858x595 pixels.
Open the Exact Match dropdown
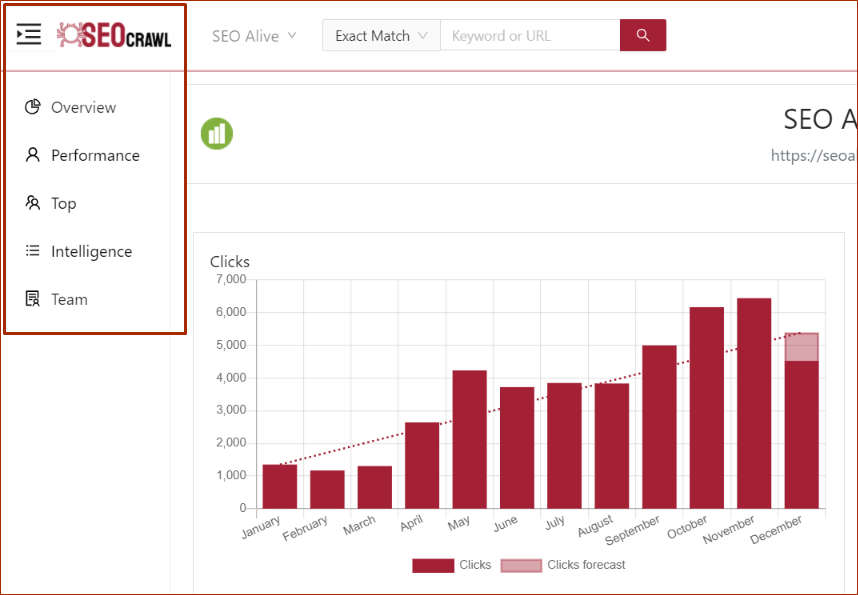click(380, 34)
